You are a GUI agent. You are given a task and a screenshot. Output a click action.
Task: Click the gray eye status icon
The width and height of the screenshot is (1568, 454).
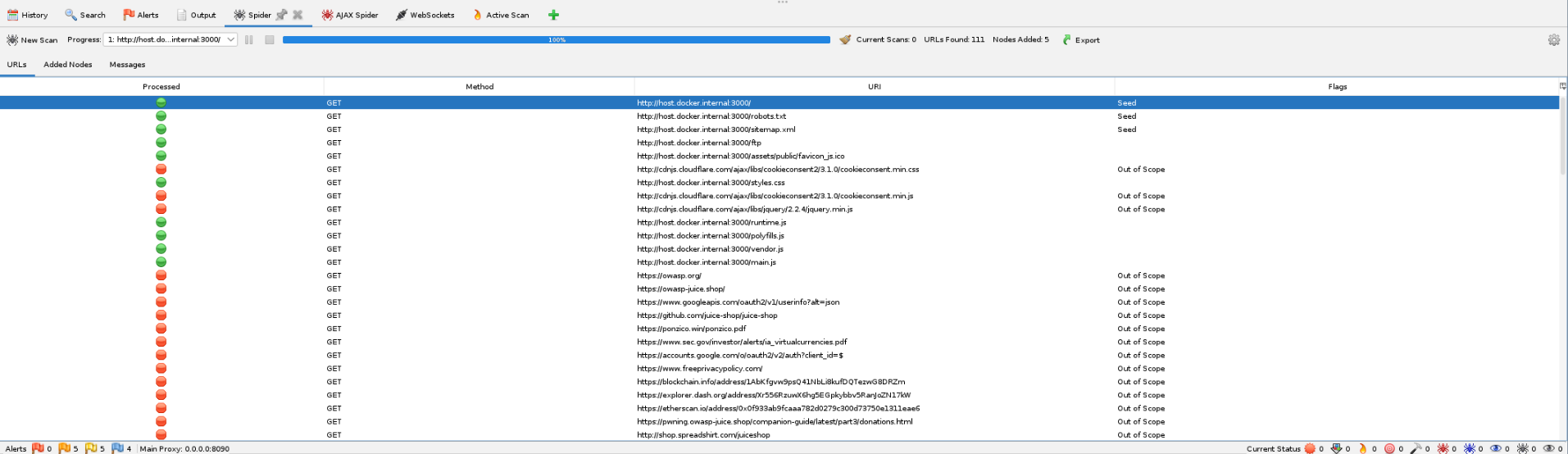[x=1548, y=448]
